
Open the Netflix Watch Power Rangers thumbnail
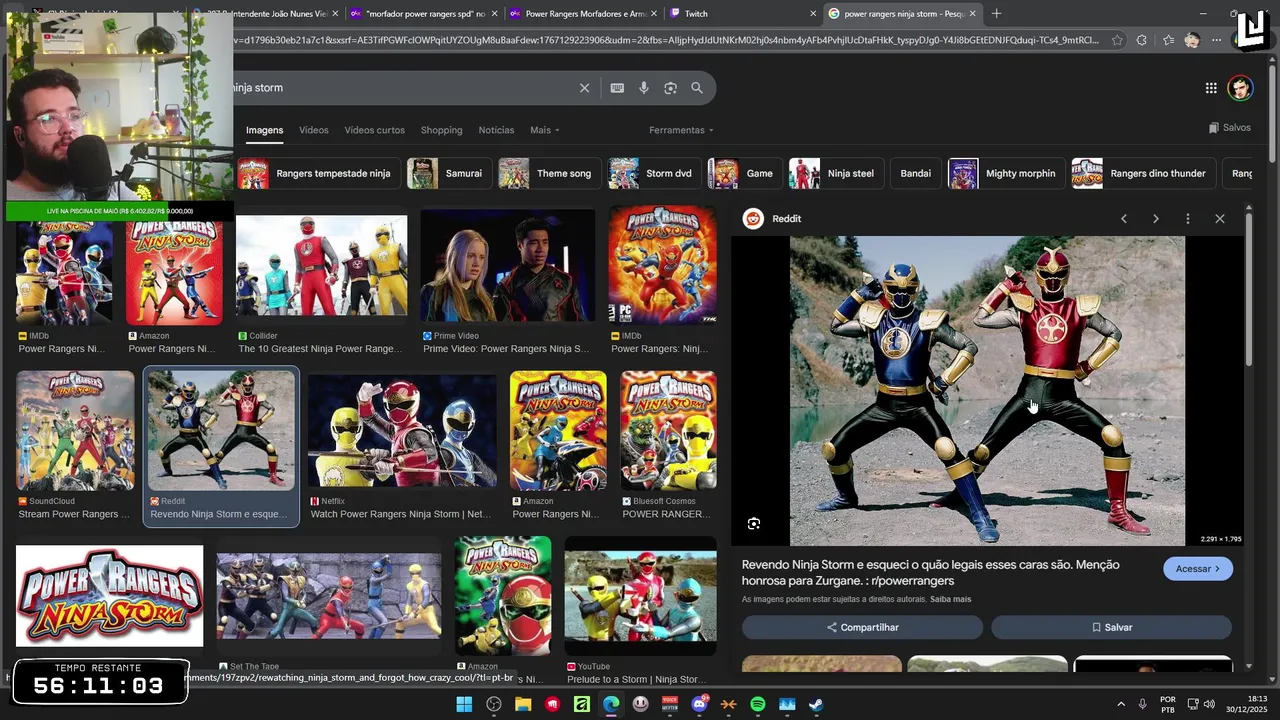point(402,431)
